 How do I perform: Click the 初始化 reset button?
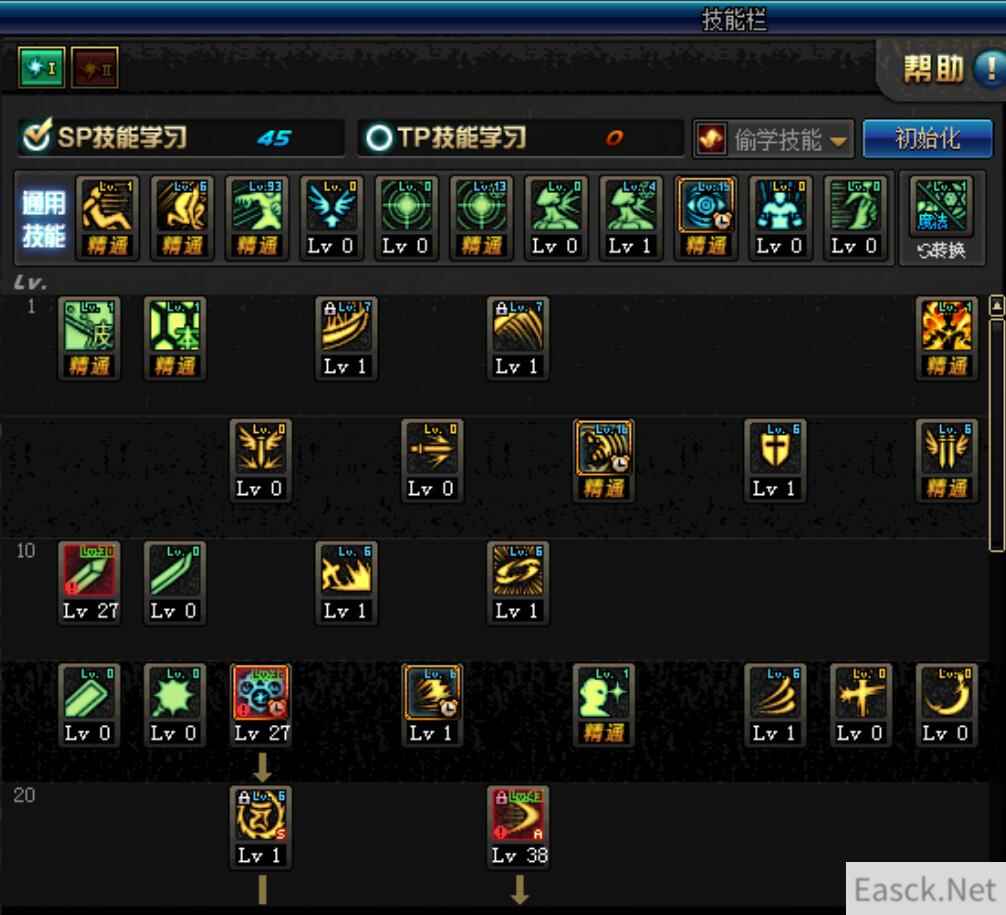(927, 139)
